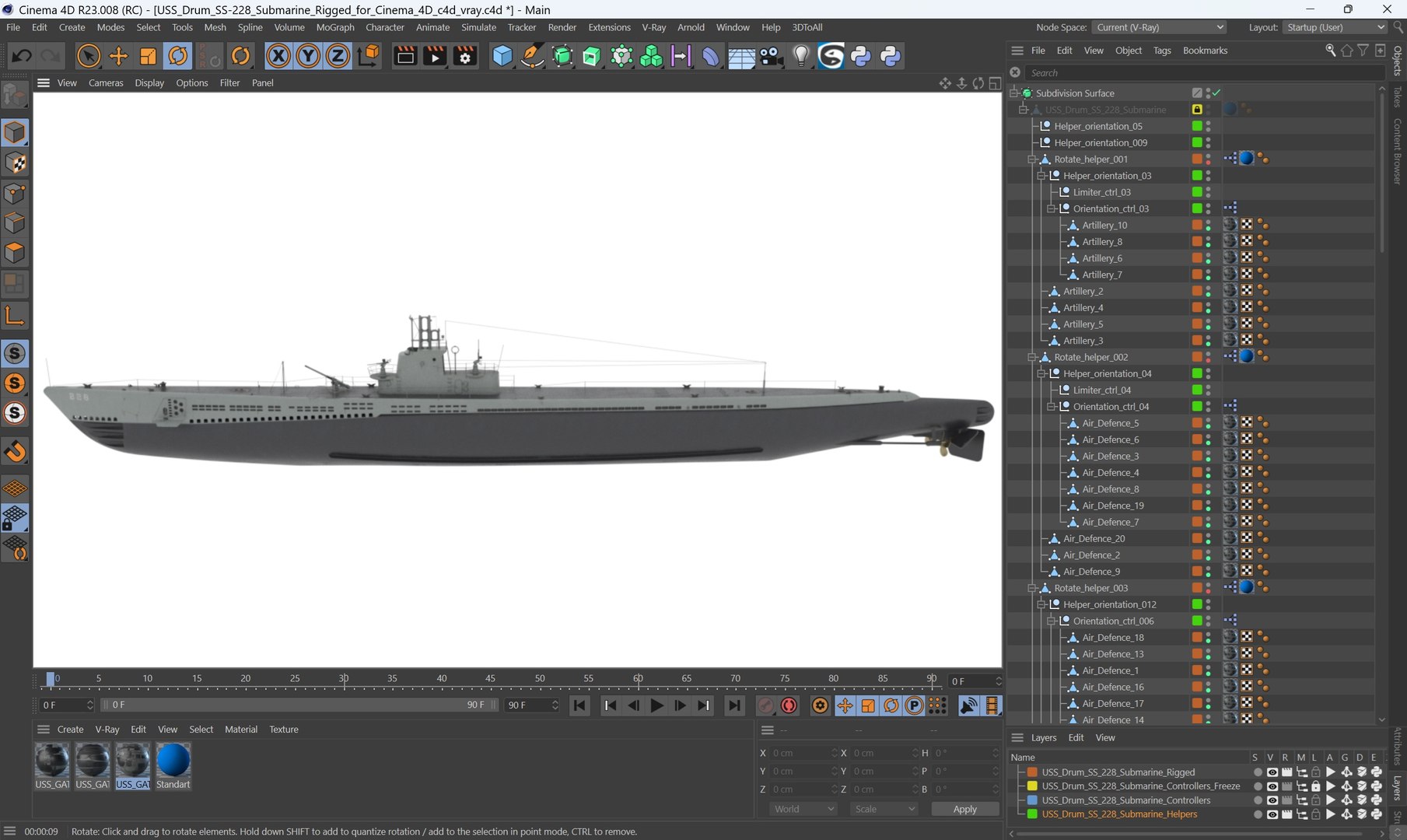
Task: Open the Scale mode dropdown
Action: point(884,809)
